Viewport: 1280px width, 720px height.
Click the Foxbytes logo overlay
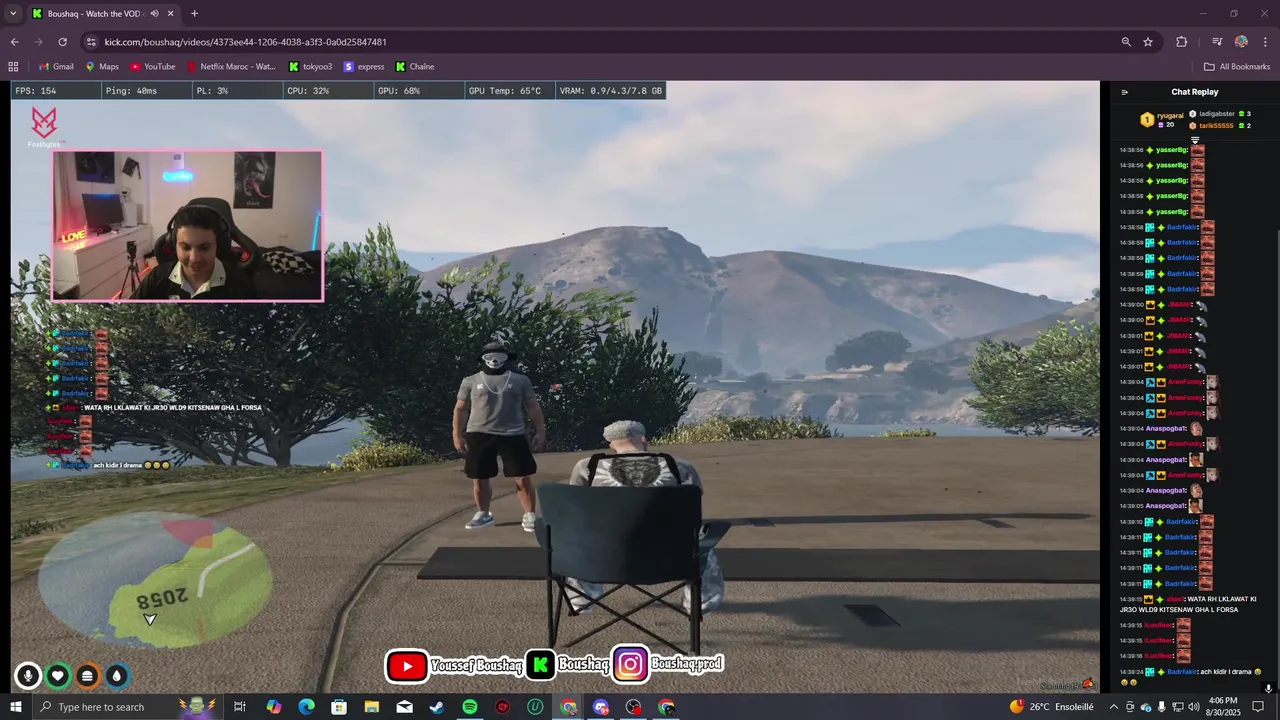click(x=44, y=127)
